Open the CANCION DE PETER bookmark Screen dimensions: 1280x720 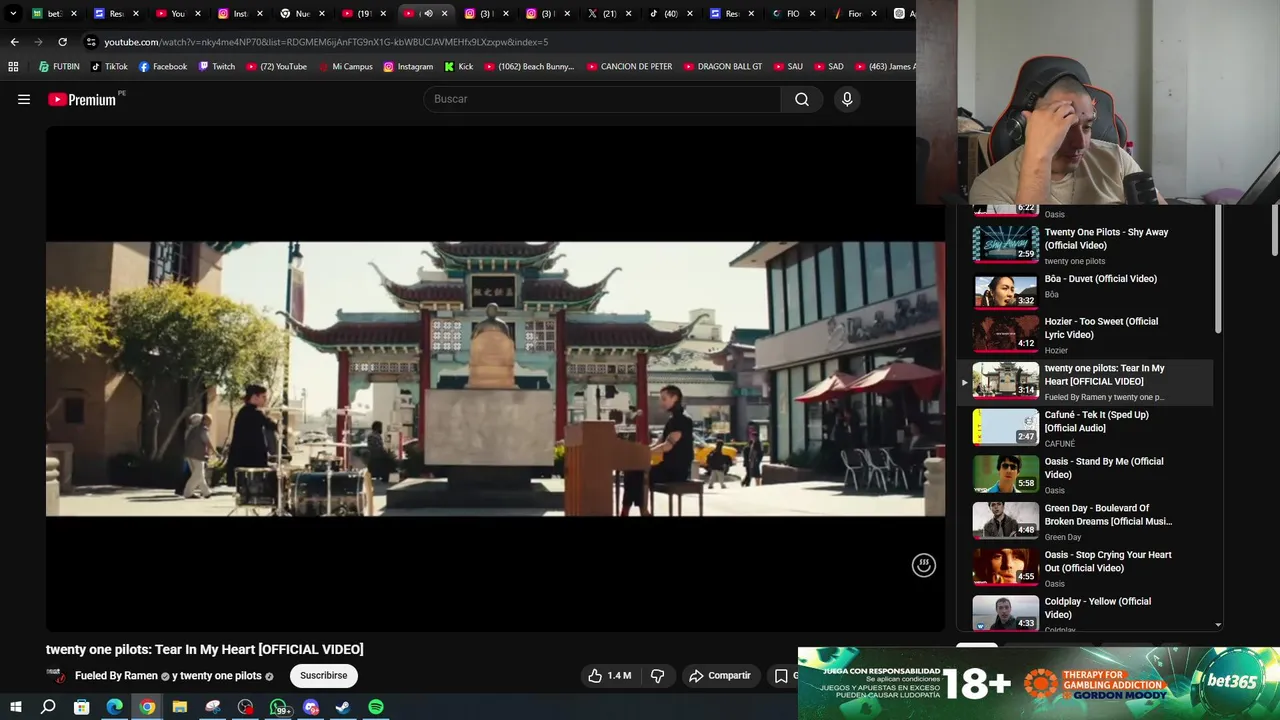point(630,67)
